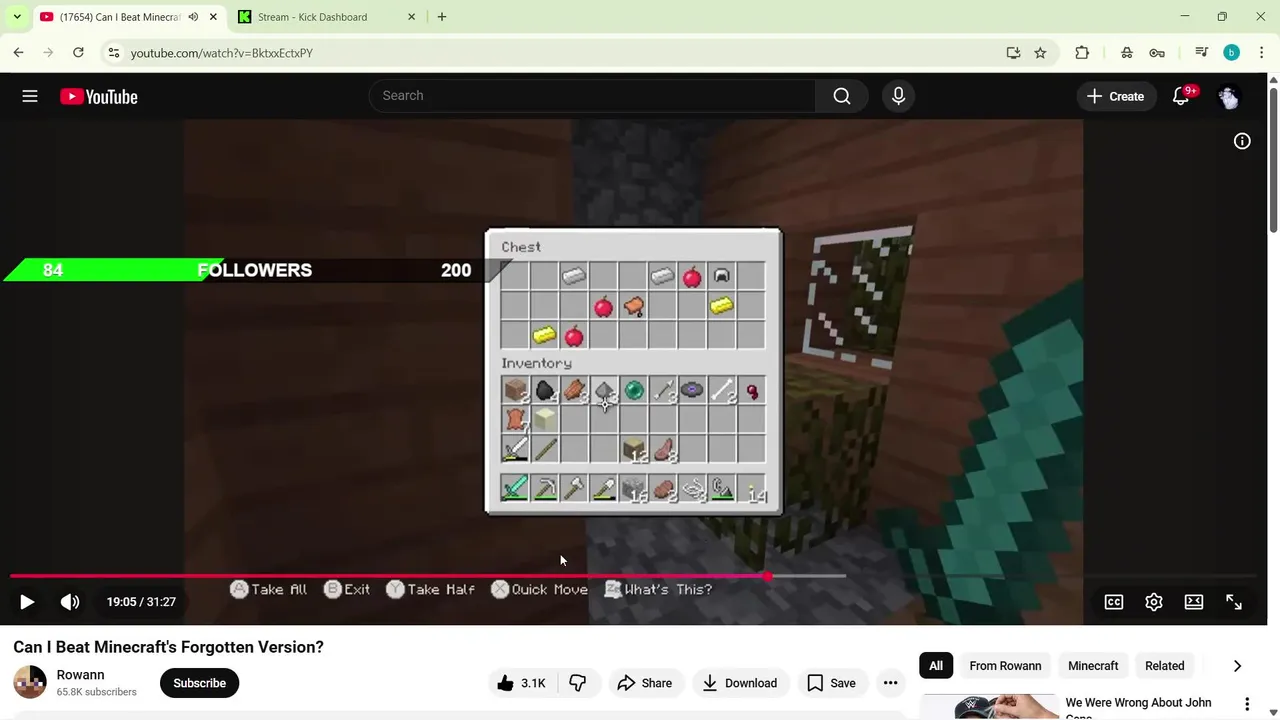Image resolution: width=1280 pixels, height=720 pixels.
Task: Click the video title text
Action: pyautogui.click(x=168, y=647)
